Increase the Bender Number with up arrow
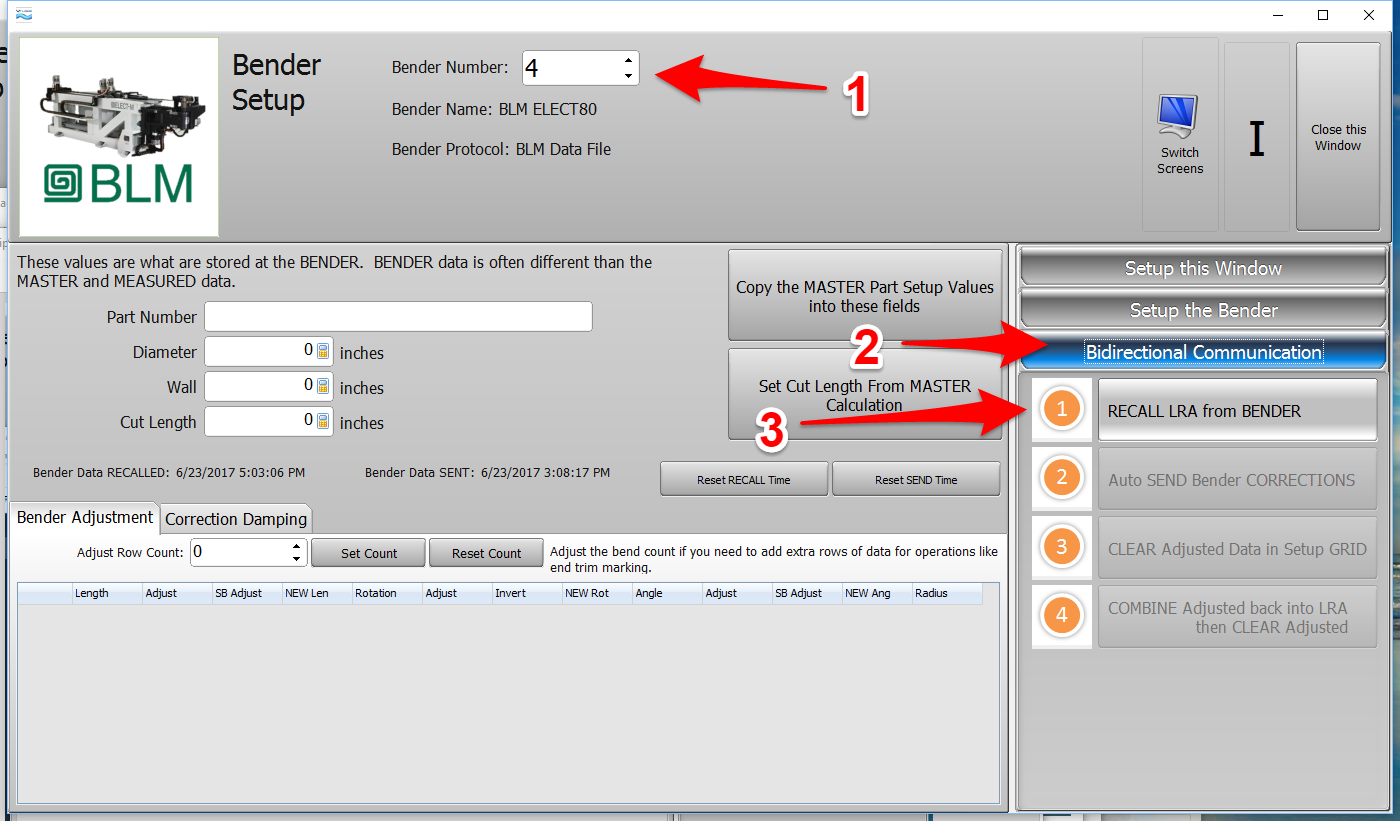Image resolution: width=1400 pixels, height=821 pixels. pyautogui.click(x=628, y=60)
